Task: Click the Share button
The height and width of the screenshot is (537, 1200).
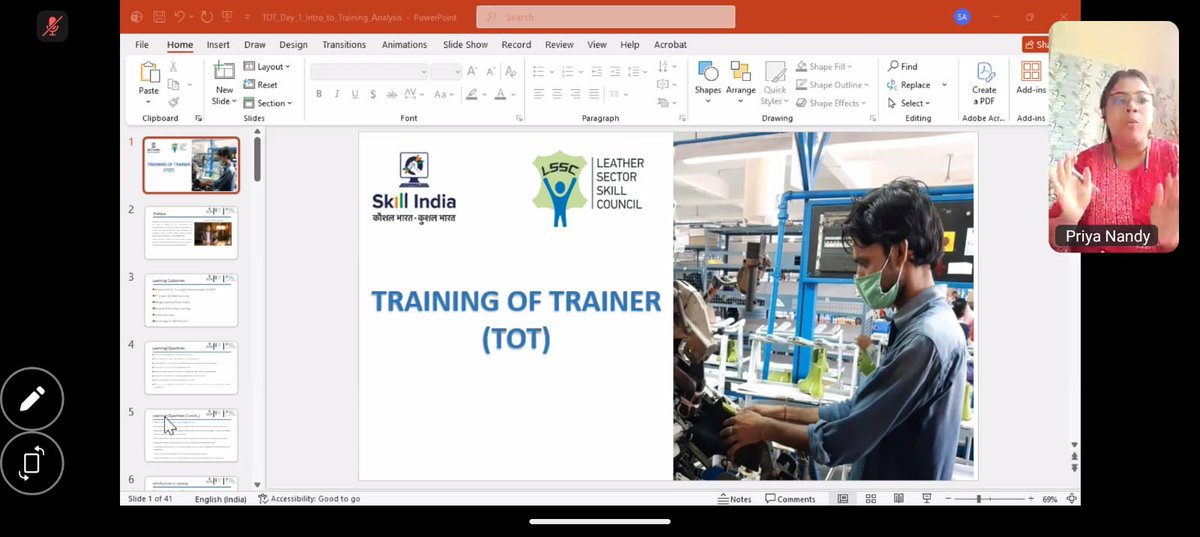Action: 1036,45
